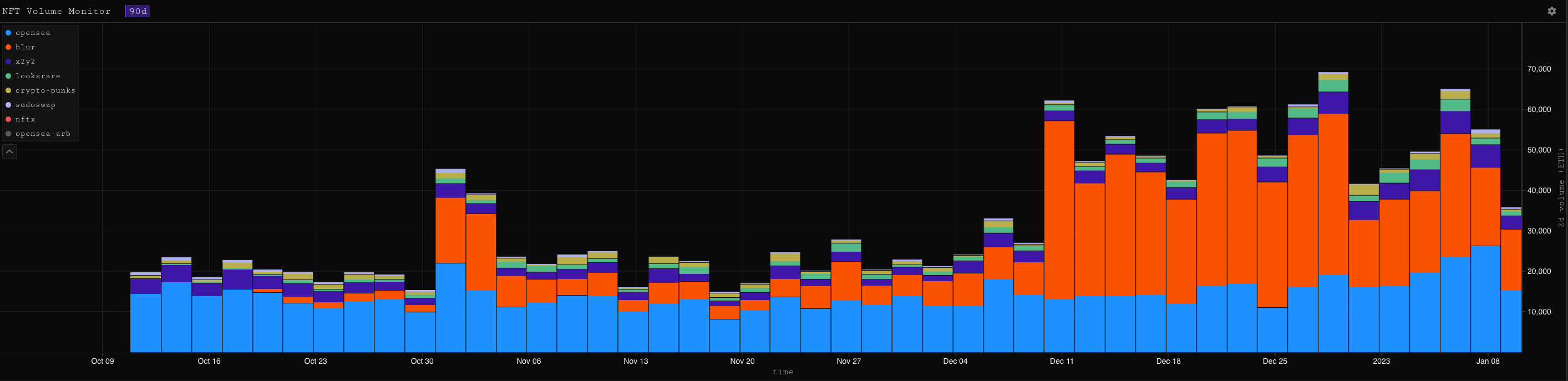The width and height of the screenshot is (1568, 381).
Task: Click the time axis title
Action: pos(783,372)
